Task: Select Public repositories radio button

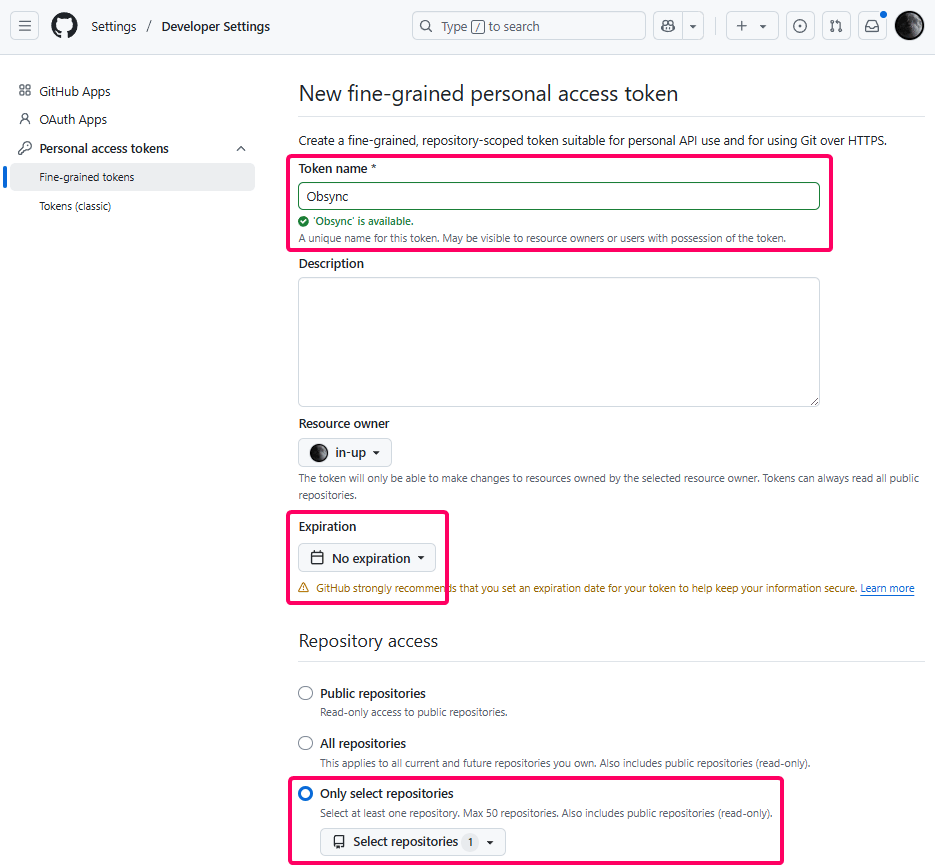Action: 305,693
